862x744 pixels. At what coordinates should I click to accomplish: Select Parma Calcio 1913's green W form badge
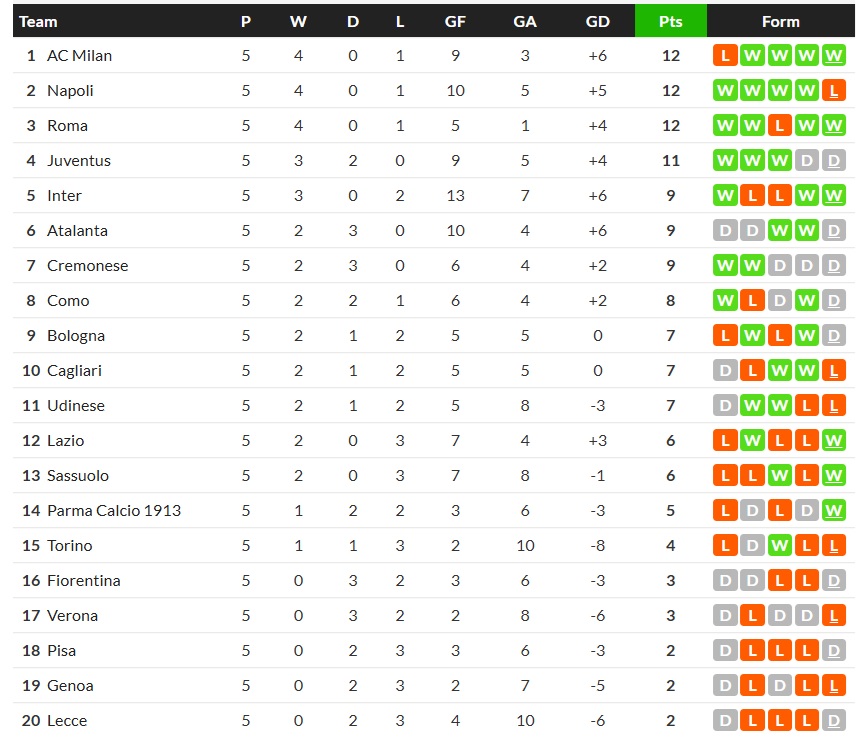(x=834, y=511)
